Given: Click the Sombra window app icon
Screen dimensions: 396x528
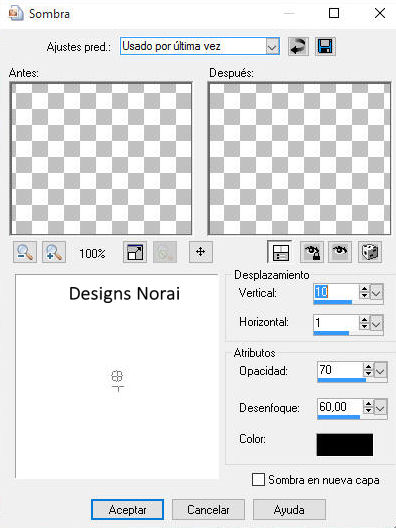Looking at the screenshot, I should (15, 14).
